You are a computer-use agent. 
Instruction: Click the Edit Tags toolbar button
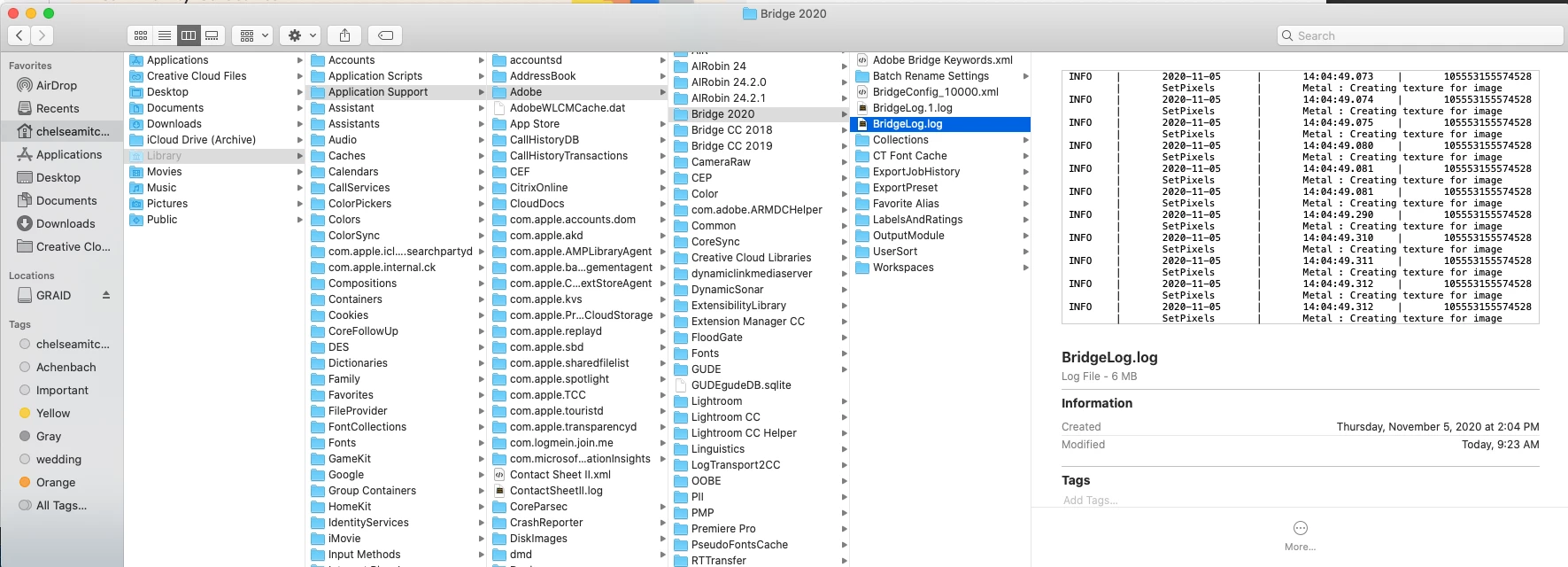(385, 35)
